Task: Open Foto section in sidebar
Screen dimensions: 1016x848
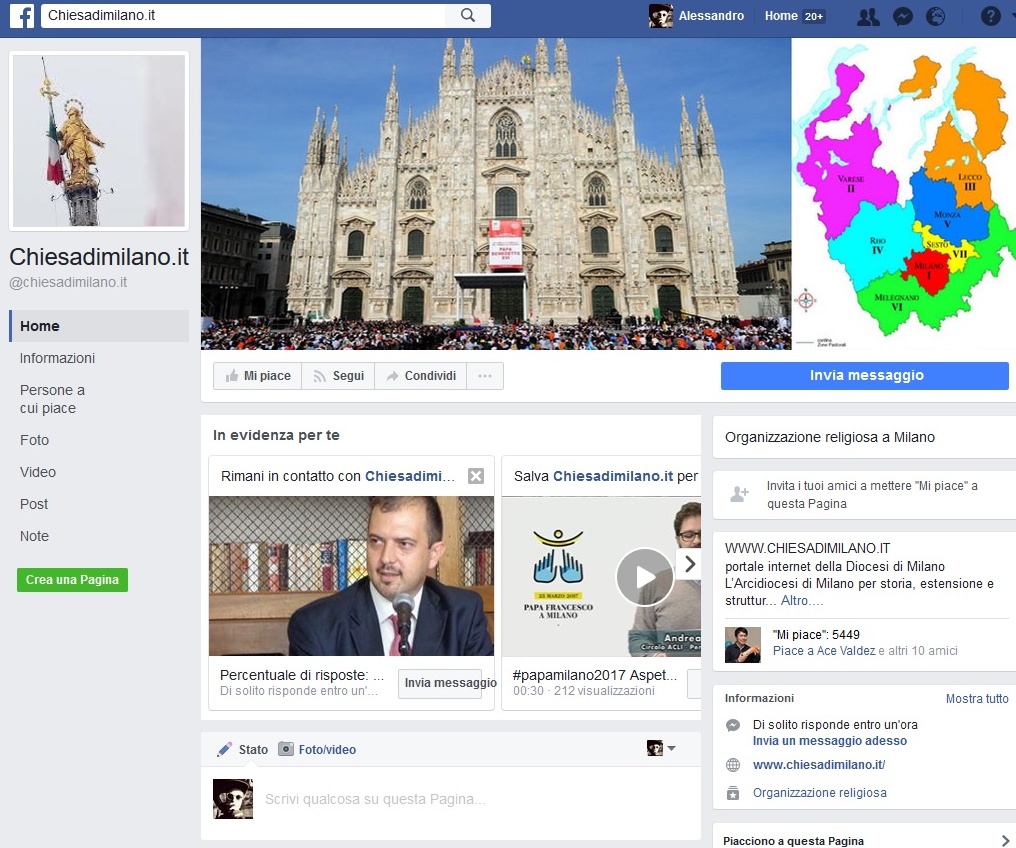Action: coord(34,441)
